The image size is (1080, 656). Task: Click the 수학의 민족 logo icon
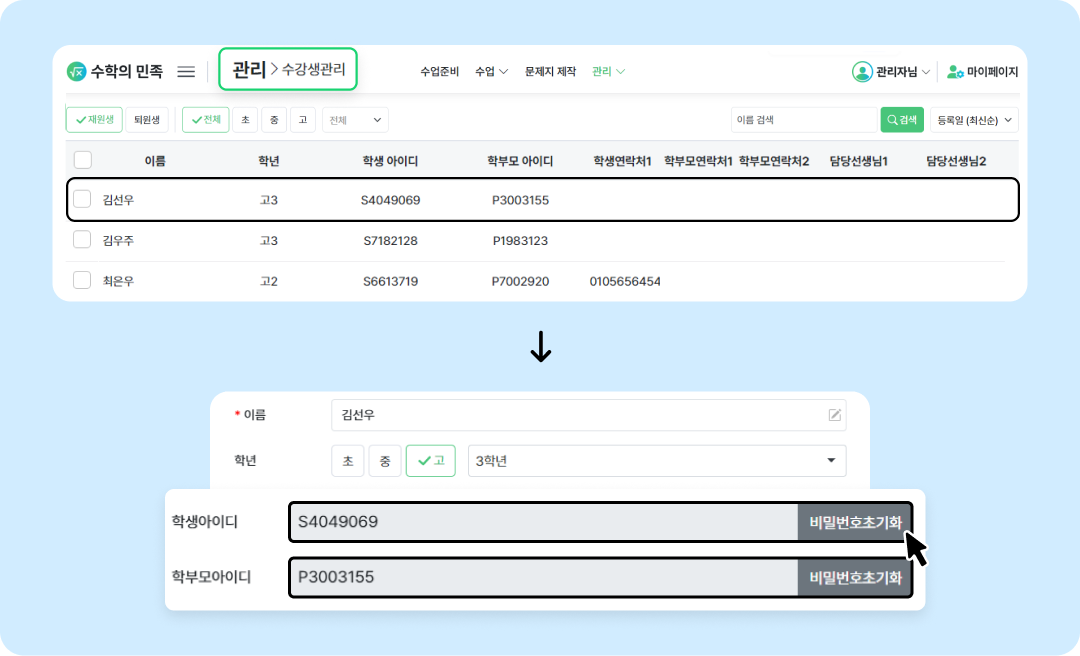(76, 72)
